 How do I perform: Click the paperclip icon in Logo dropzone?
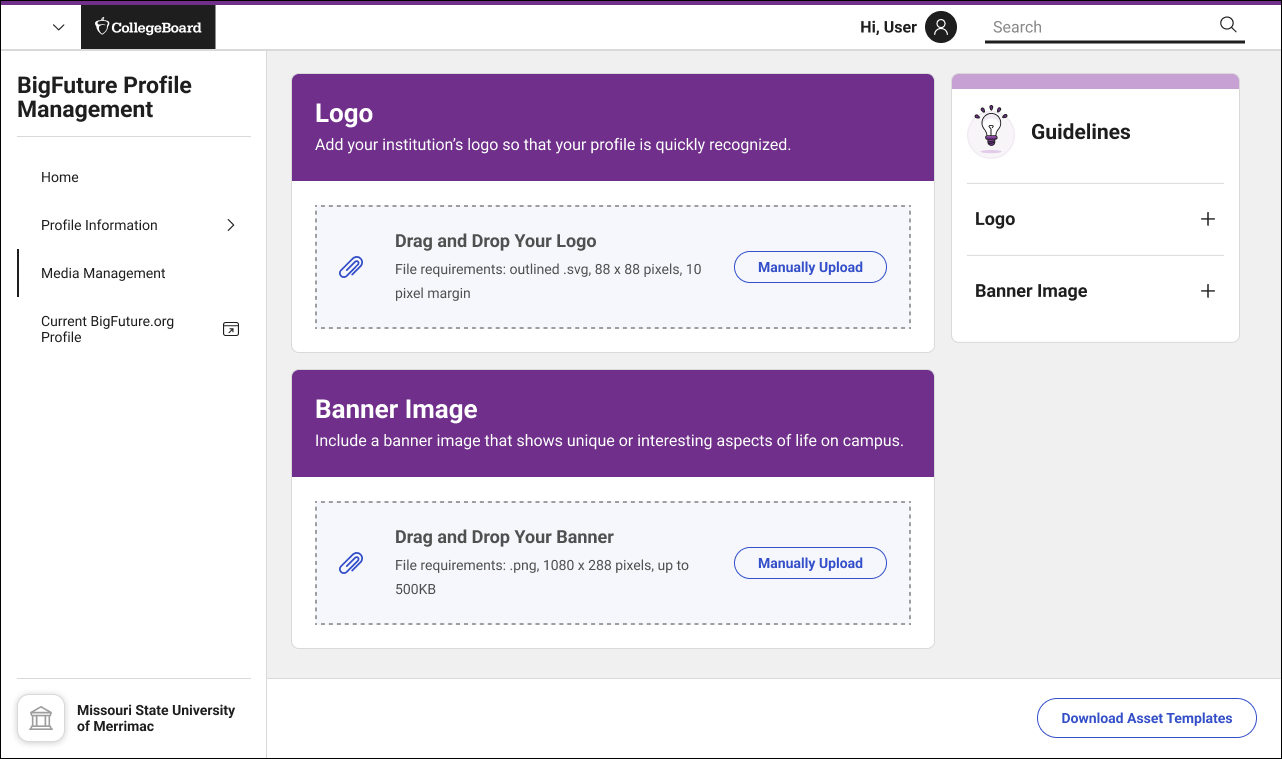351,267
